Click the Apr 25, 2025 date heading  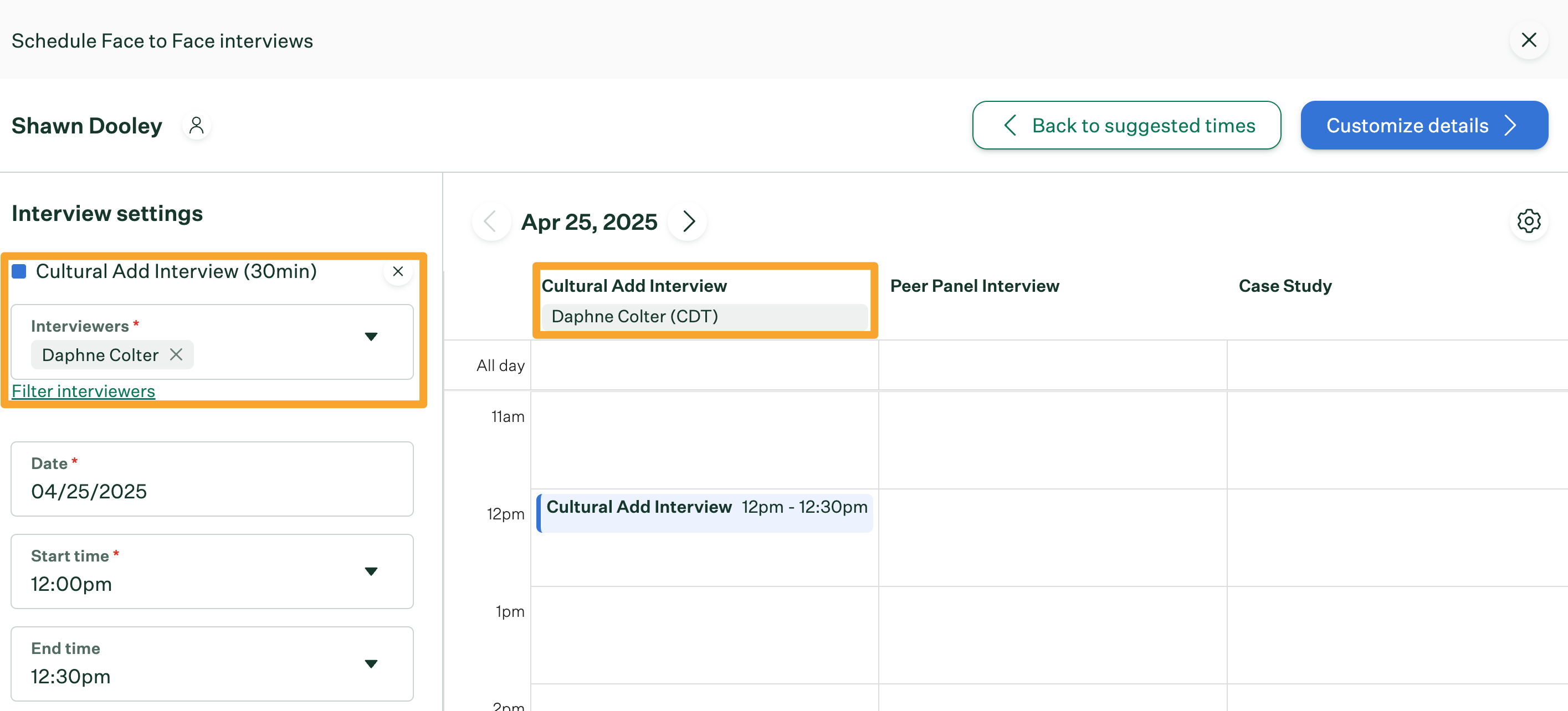click(588, 222)
